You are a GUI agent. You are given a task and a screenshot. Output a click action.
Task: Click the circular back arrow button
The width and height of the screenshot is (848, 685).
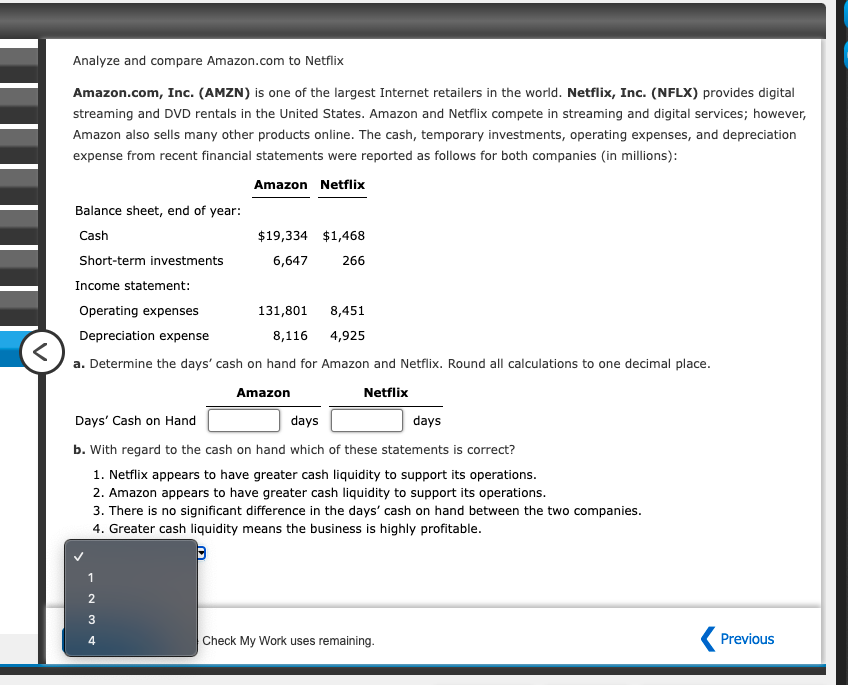[42, 352]
